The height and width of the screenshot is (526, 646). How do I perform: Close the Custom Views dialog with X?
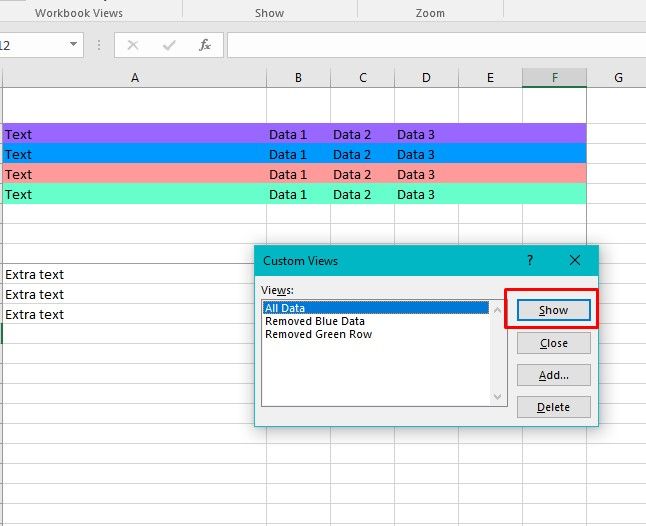point(575,260)
